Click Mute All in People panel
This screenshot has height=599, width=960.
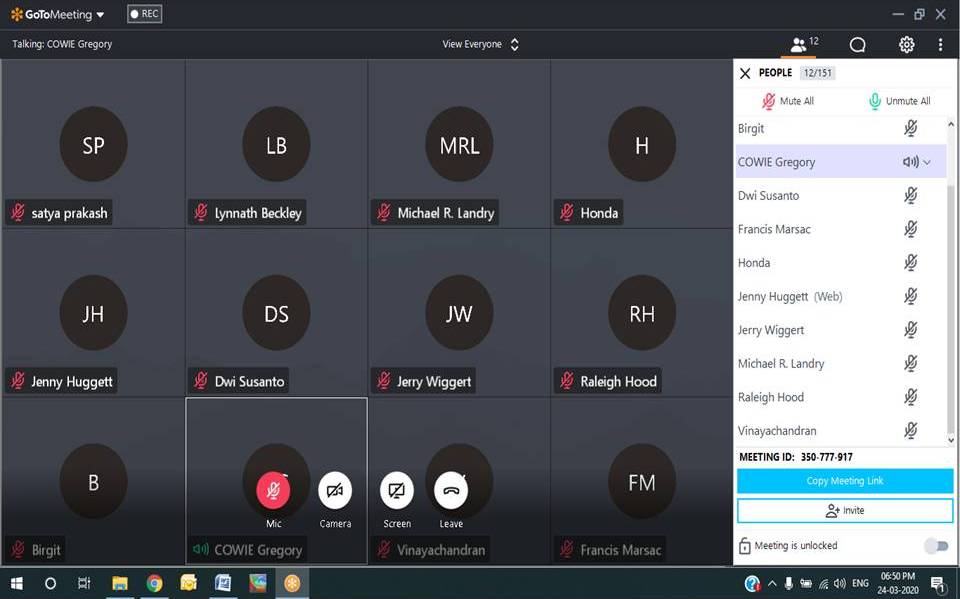point(787,101)
